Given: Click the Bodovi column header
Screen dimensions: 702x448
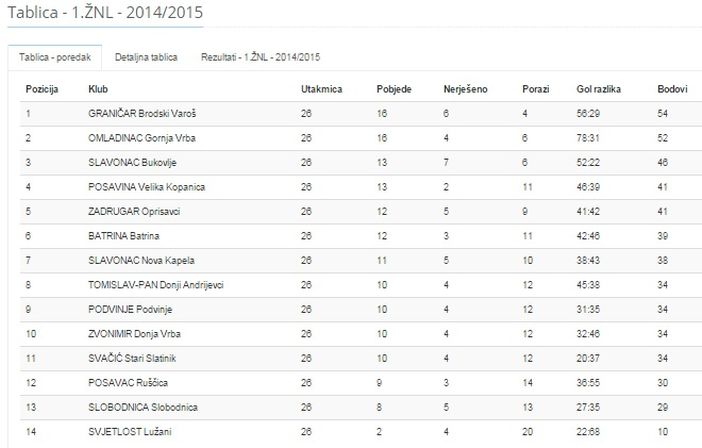Looking at the screenshot, I should (672, 89).
